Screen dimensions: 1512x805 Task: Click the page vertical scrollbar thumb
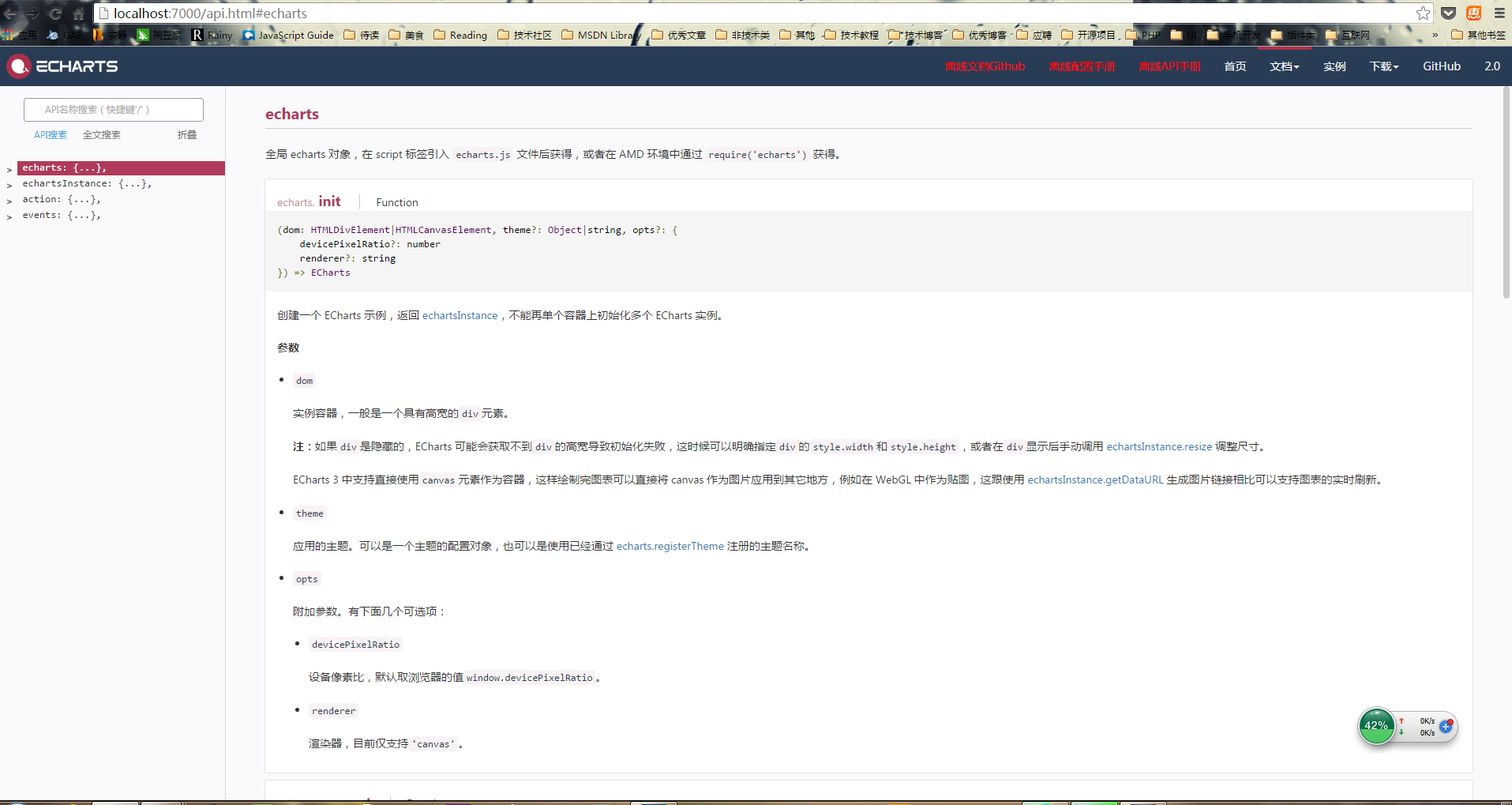[1506, 192]
